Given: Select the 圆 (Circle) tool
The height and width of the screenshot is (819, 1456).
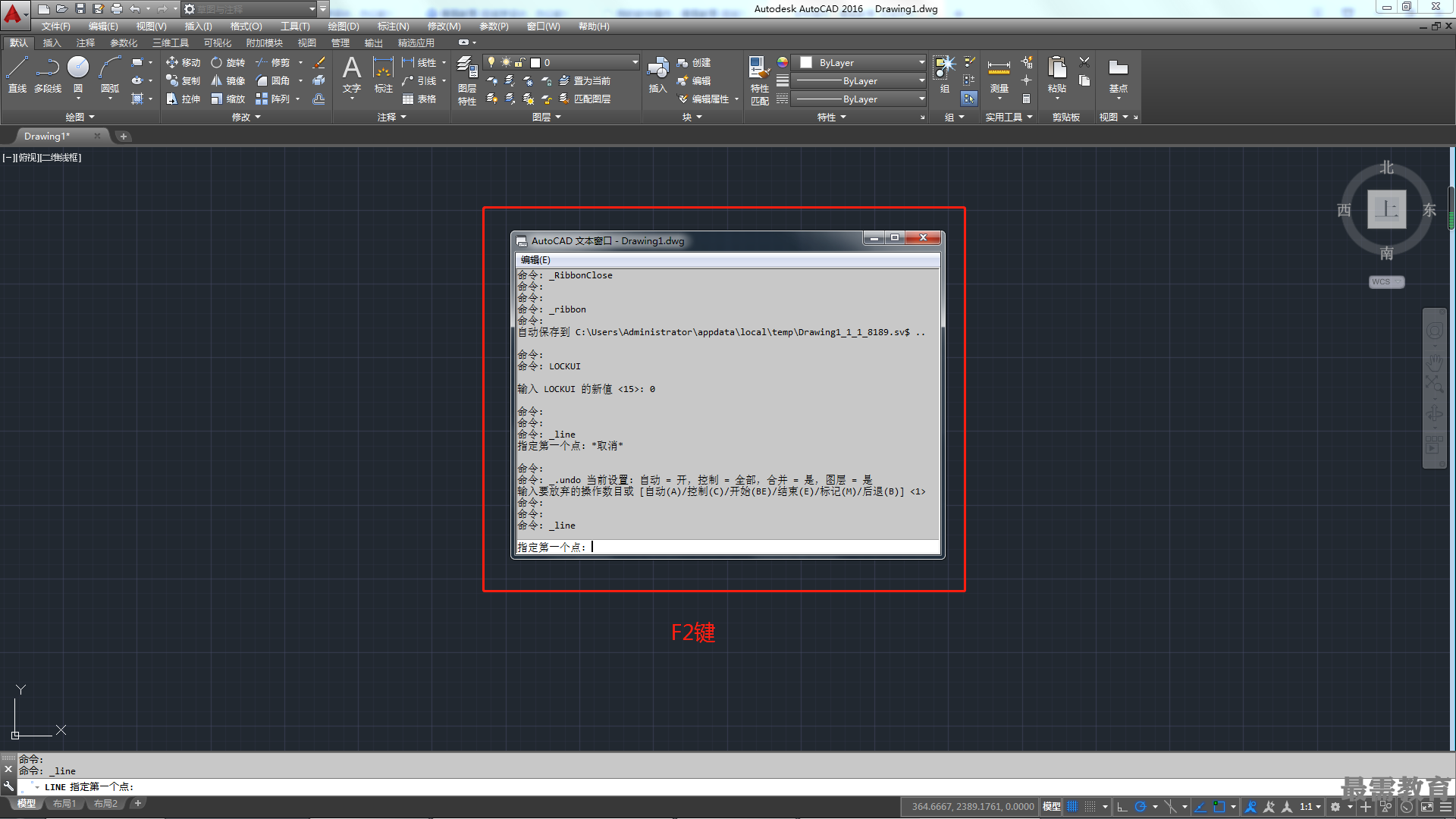Looking at the screenshot, I should point(78,74).
